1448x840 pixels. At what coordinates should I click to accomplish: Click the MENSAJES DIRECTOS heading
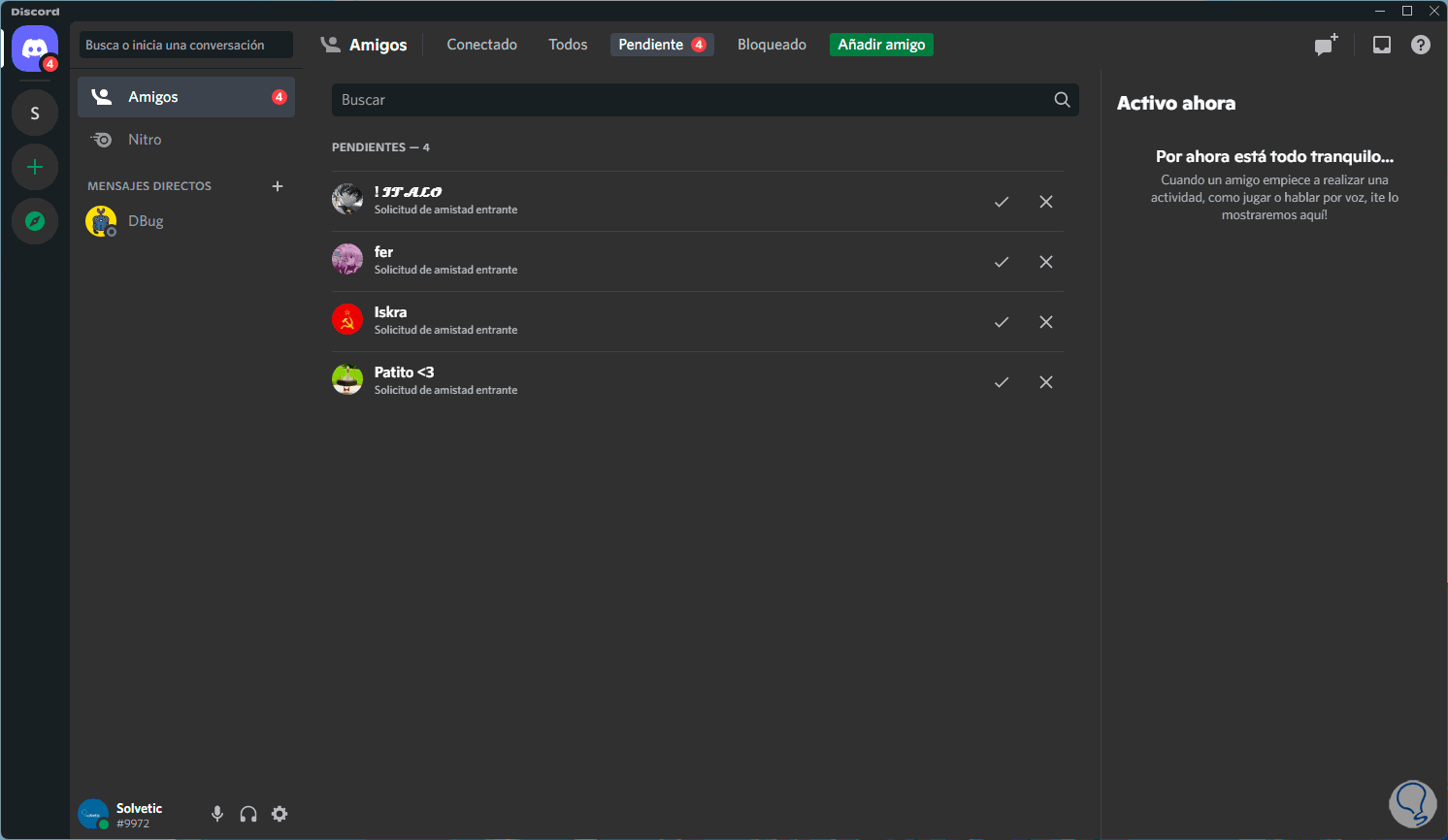pyautogui.click(x=149, y=186)
